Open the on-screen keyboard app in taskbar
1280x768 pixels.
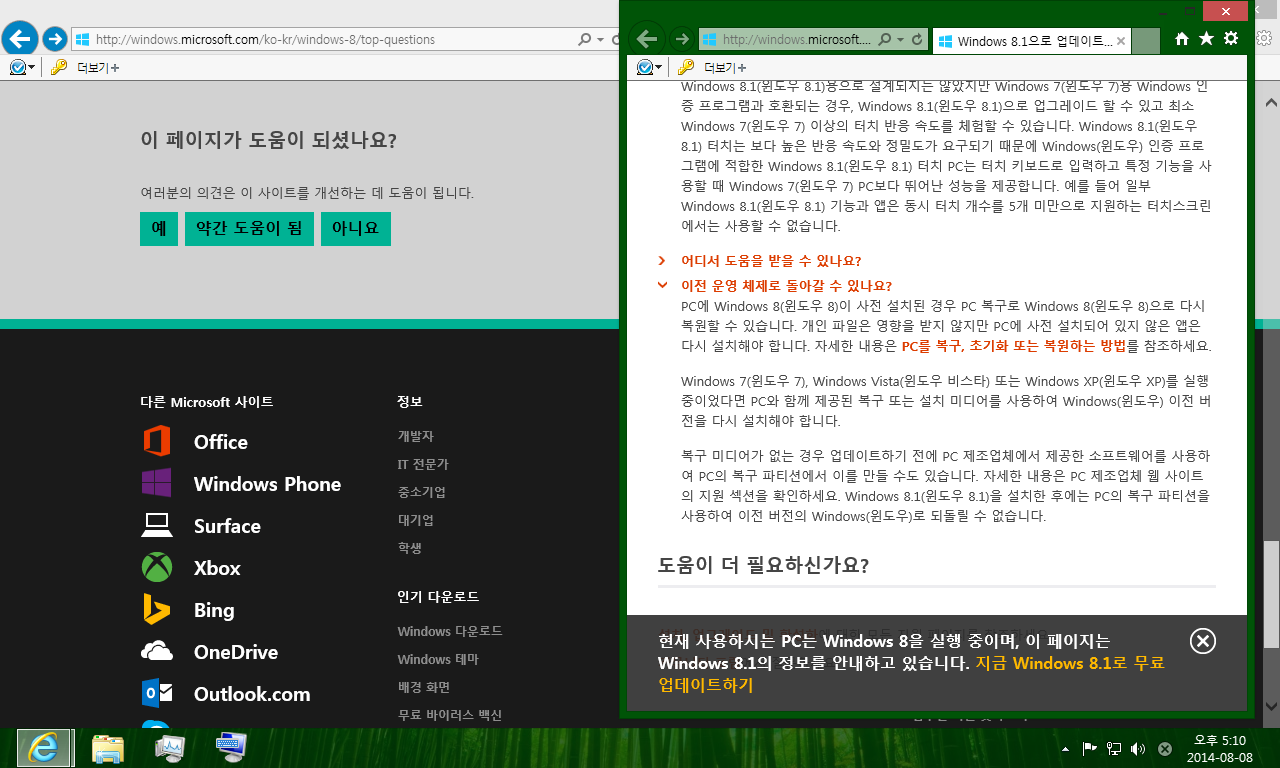coord(231,747)
